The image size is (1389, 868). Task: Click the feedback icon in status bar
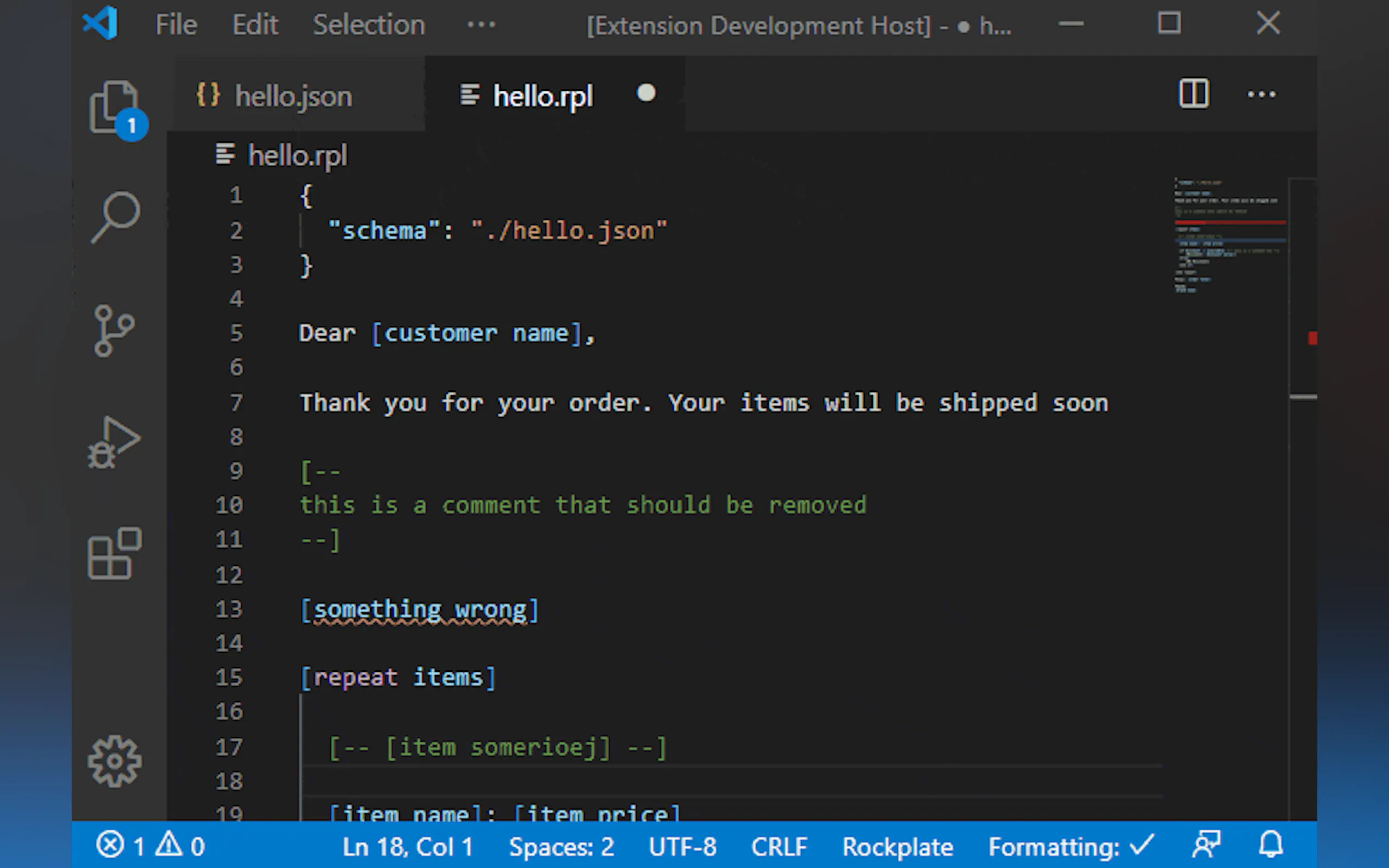(x=1206, y=845)
